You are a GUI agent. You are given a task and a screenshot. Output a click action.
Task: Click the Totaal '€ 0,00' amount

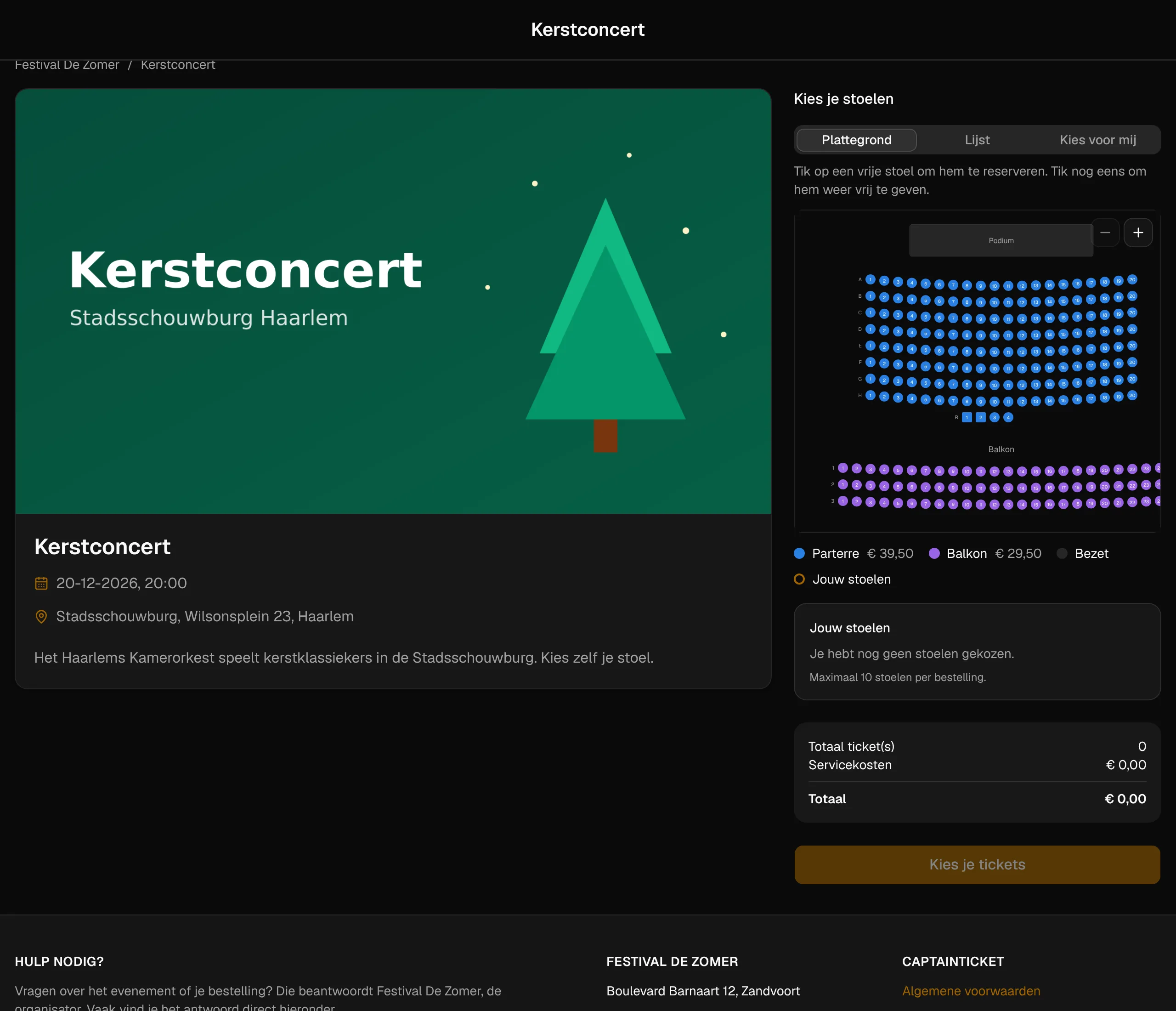point(1125,799)
